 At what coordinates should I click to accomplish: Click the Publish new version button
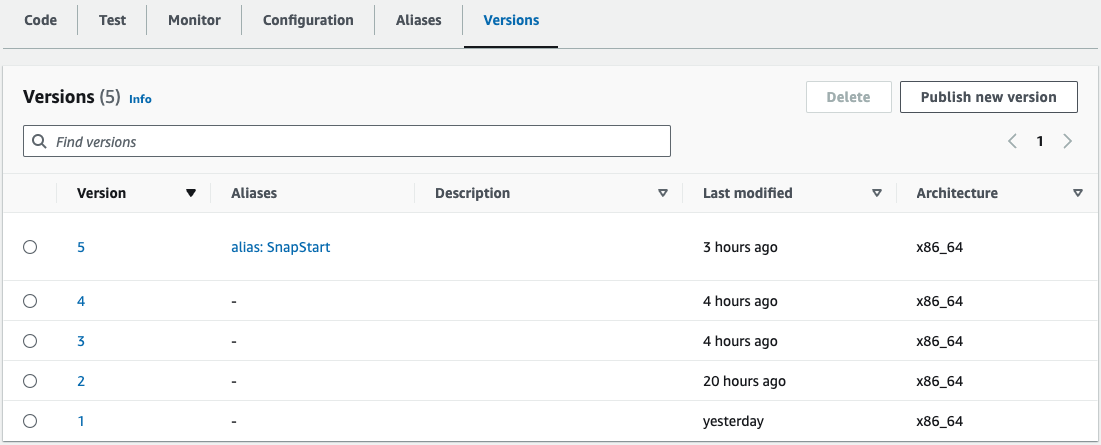[988, 97]
